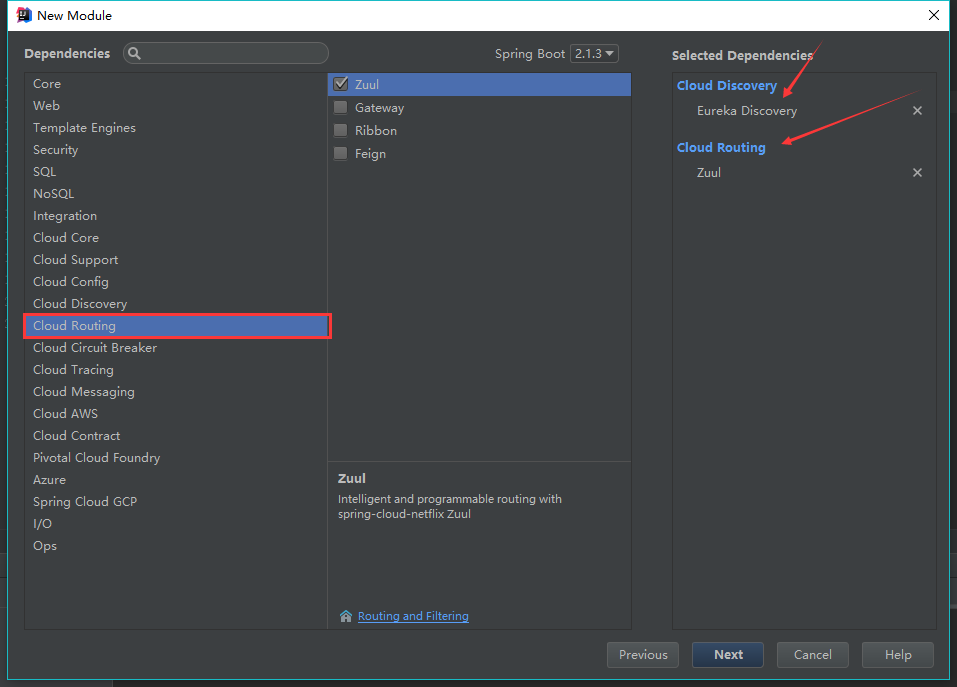This screenshot has height=687, width=957.
Task: Click the Feign label in dependency list
Action: point(370,154)
